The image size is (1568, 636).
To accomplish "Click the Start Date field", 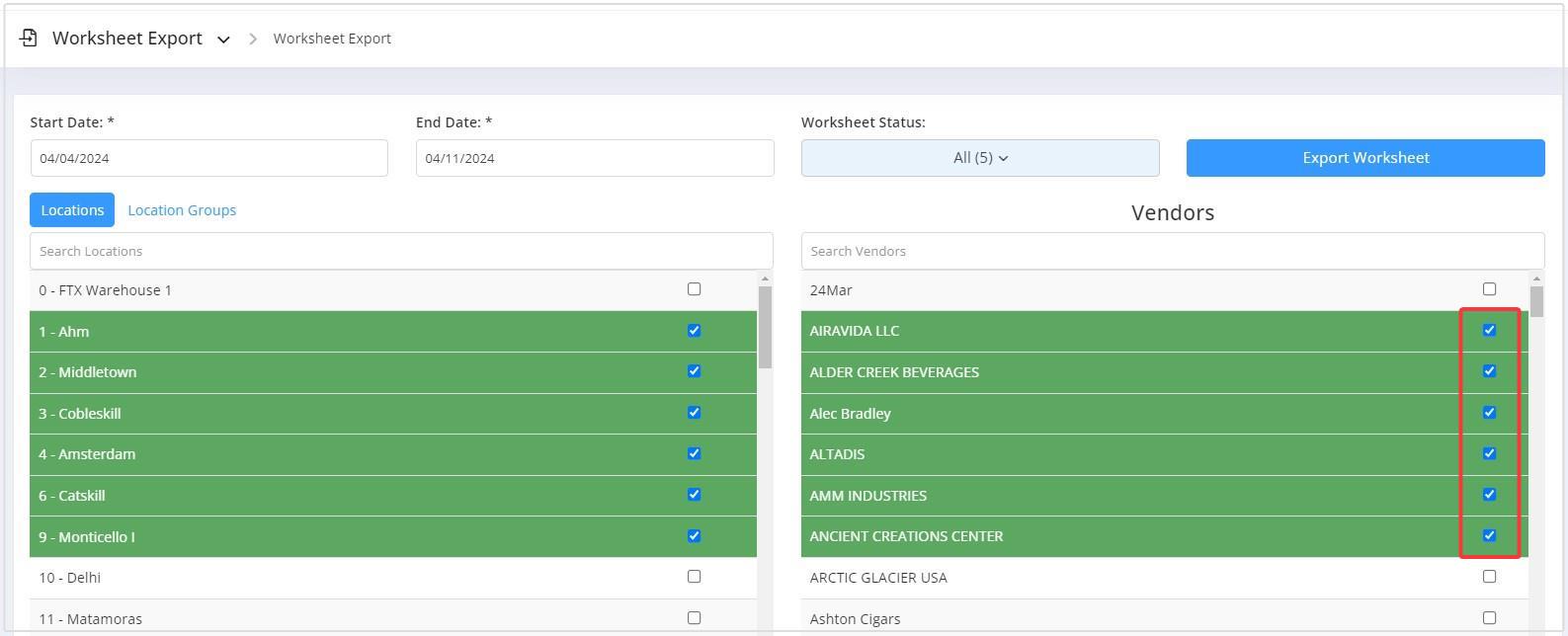I will [208, 158].
